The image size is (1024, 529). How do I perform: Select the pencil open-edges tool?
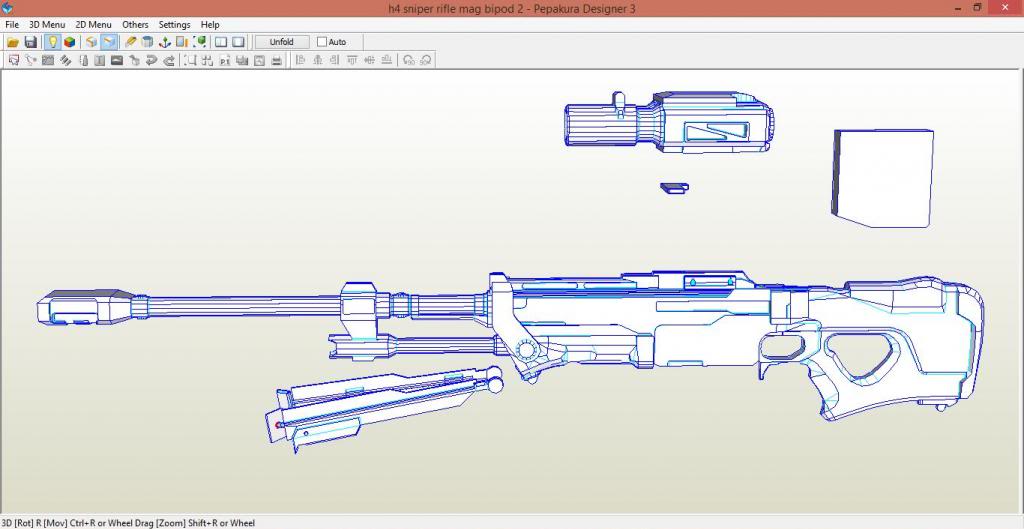[131, 42]
